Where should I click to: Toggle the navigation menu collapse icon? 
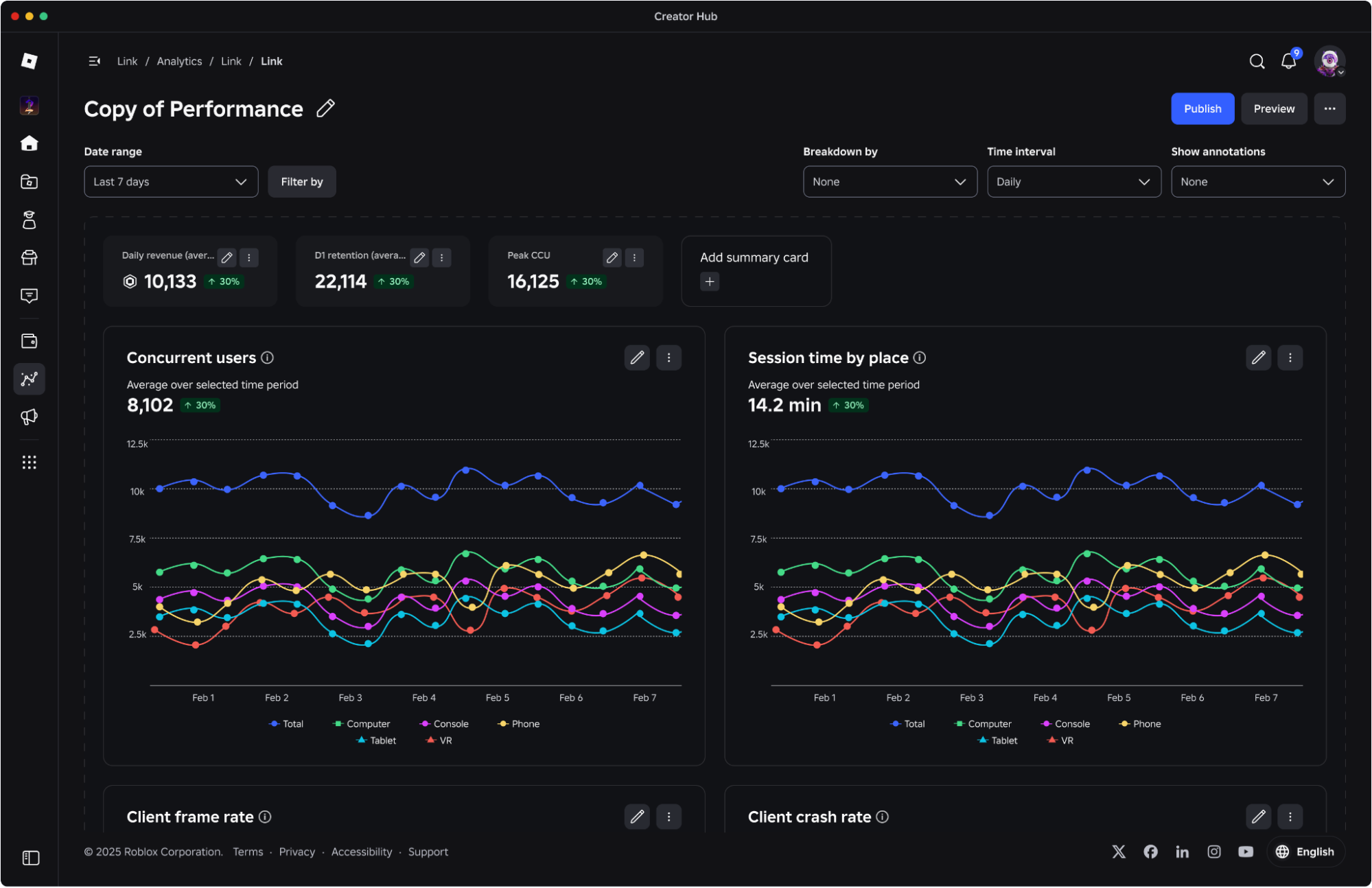[95, 61]
